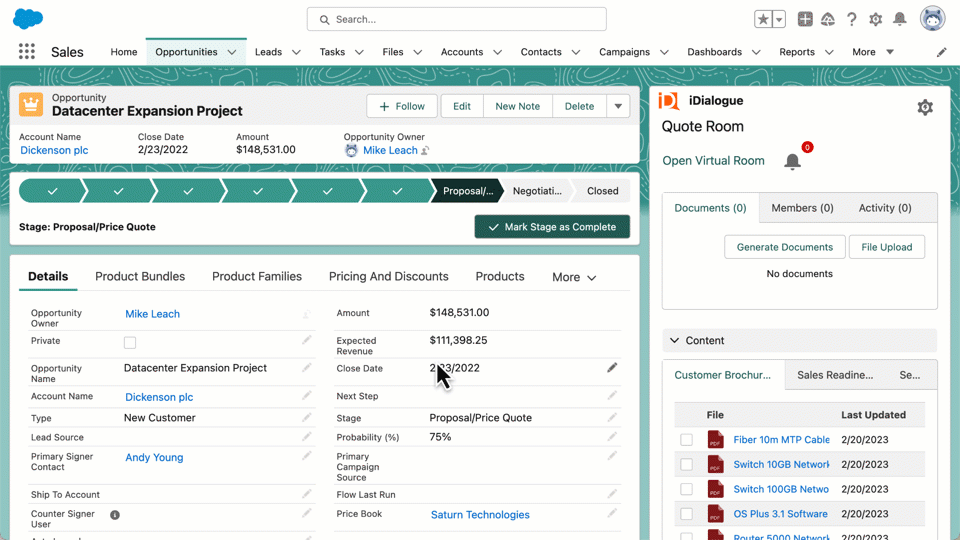Open the Notifications bell in header
Image resolution: width=960 pixels, height=540 pixels.
coord(899,19)
